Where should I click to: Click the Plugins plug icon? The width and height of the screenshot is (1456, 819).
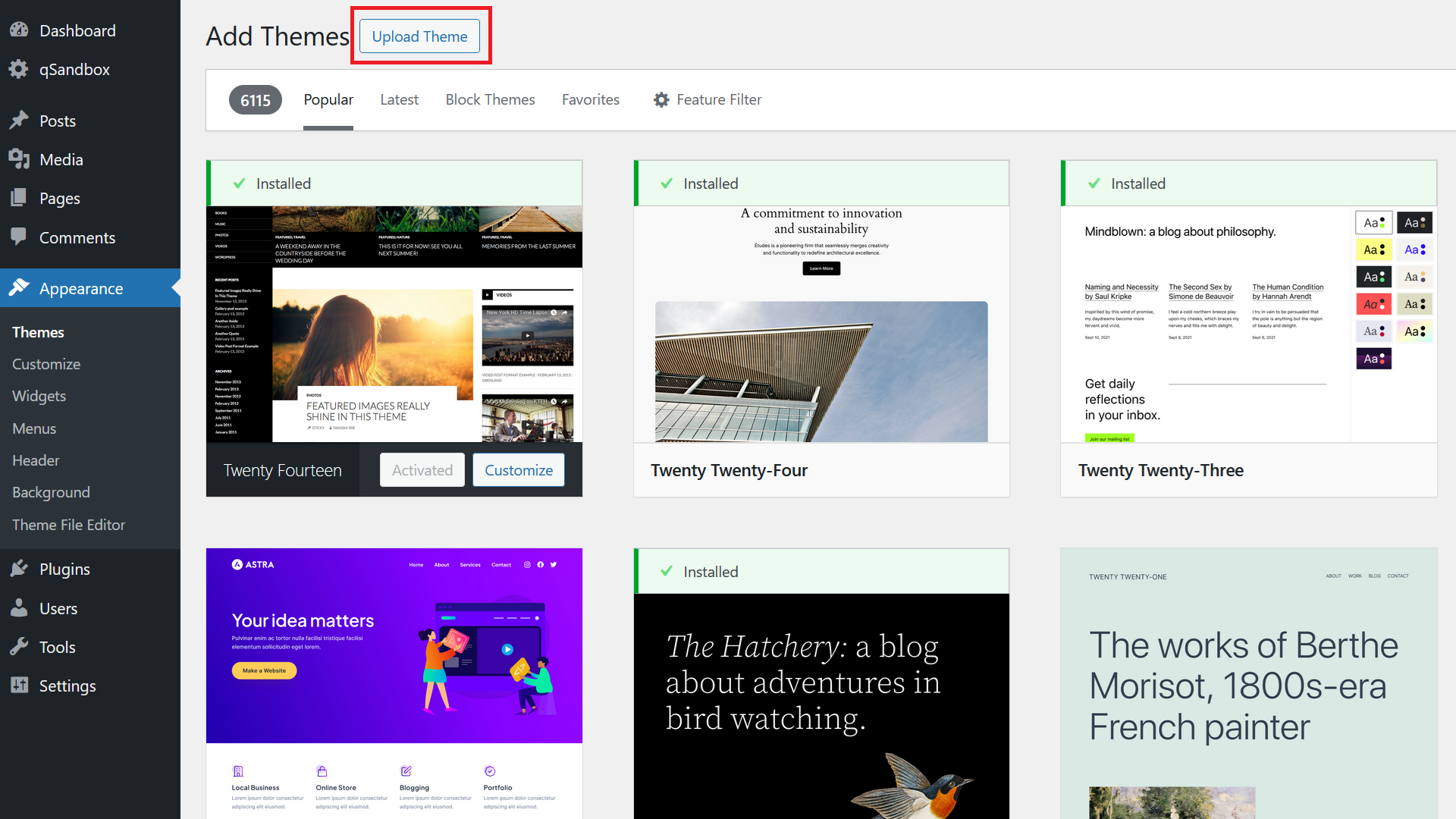[x=19, y=569]
